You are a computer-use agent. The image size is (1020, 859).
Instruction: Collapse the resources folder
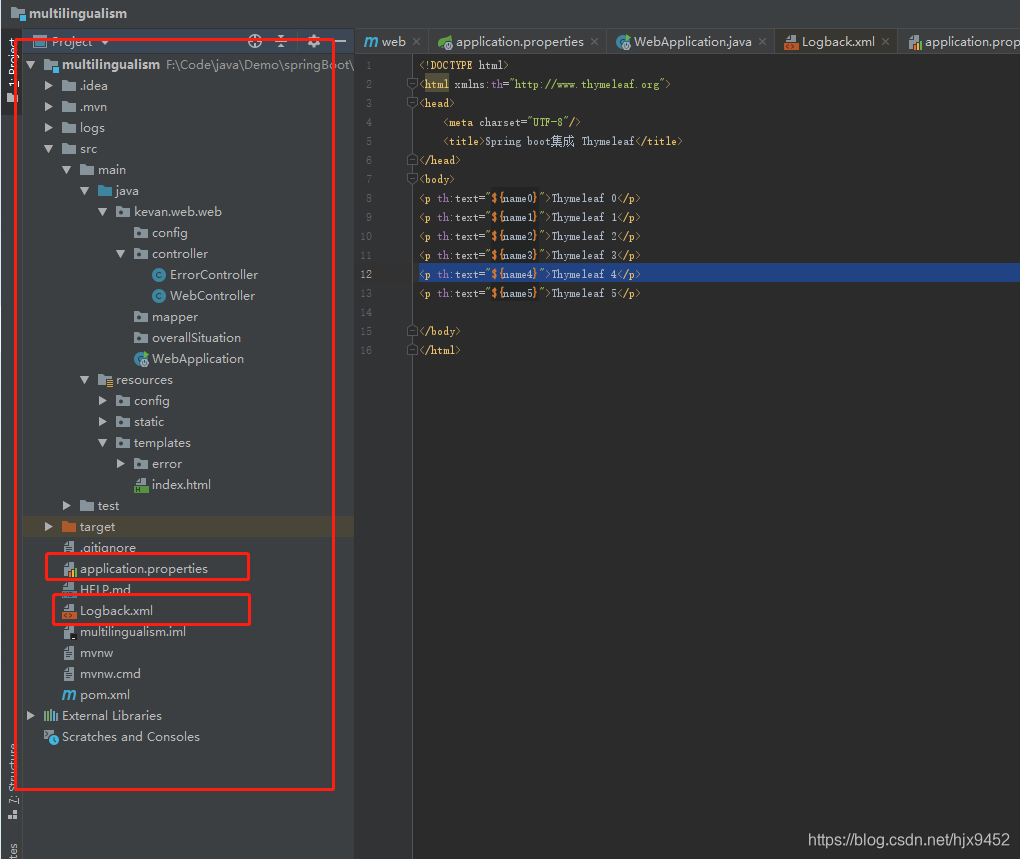pyautogui.click(x=85, y=380)
